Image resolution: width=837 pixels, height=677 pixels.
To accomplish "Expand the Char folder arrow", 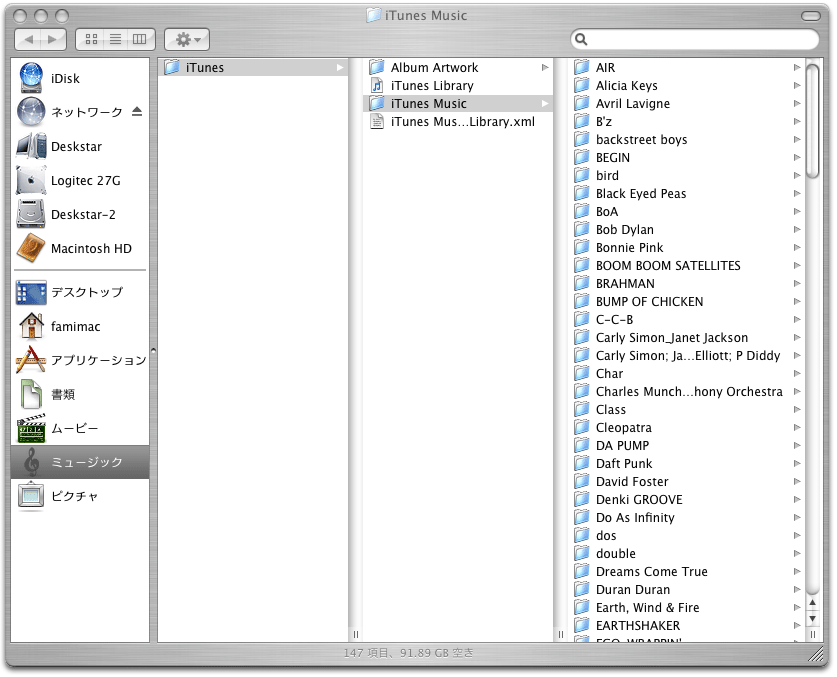I will click(797, 373).
